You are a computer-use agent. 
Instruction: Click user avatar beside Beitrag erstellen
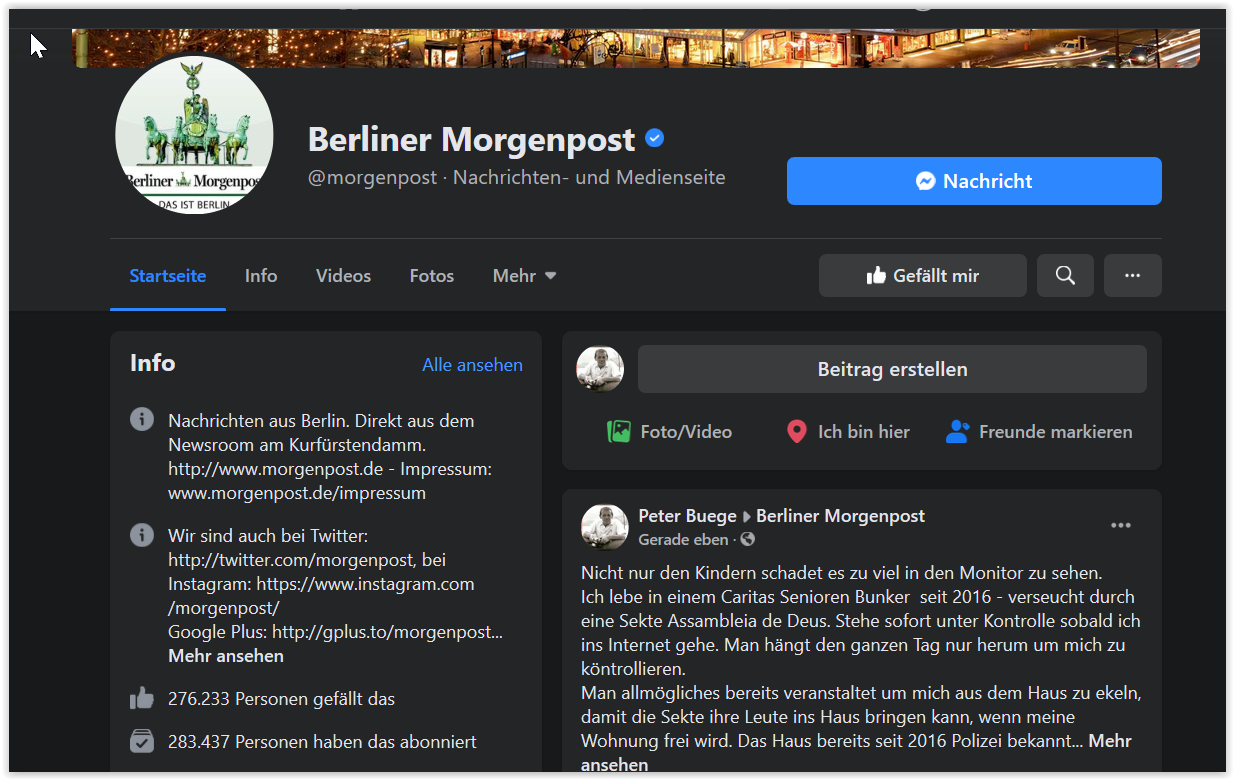click(x=600, y=369)
